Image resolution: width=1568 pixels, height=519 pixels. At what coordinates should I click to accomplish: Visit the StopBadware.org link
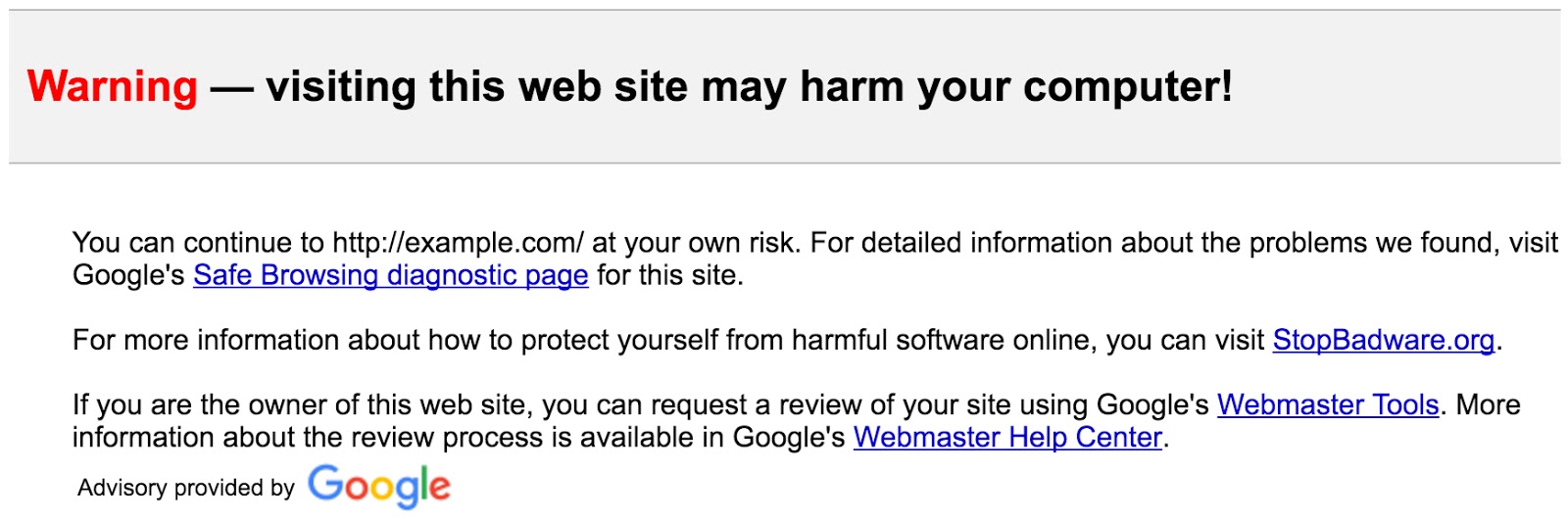(x=1383, y=340)
